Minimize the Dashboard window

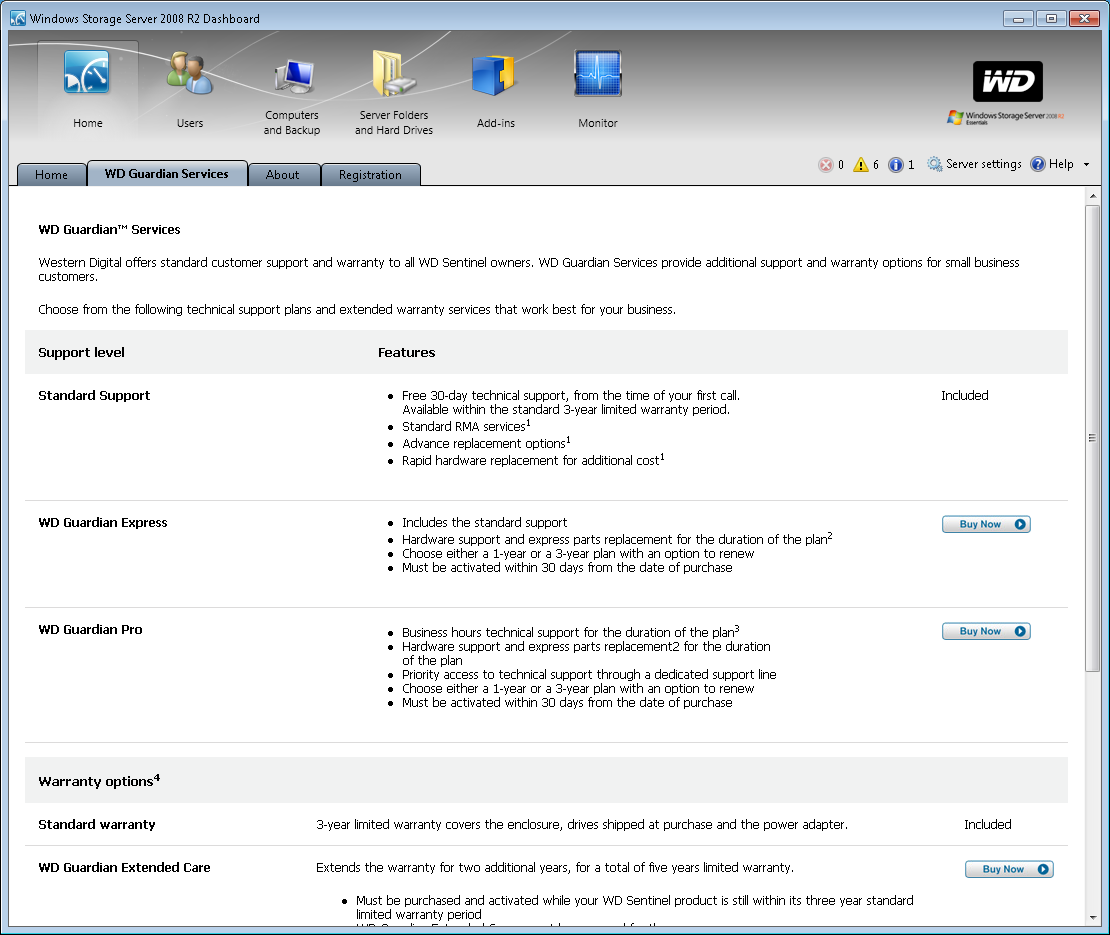(1018, 19)
